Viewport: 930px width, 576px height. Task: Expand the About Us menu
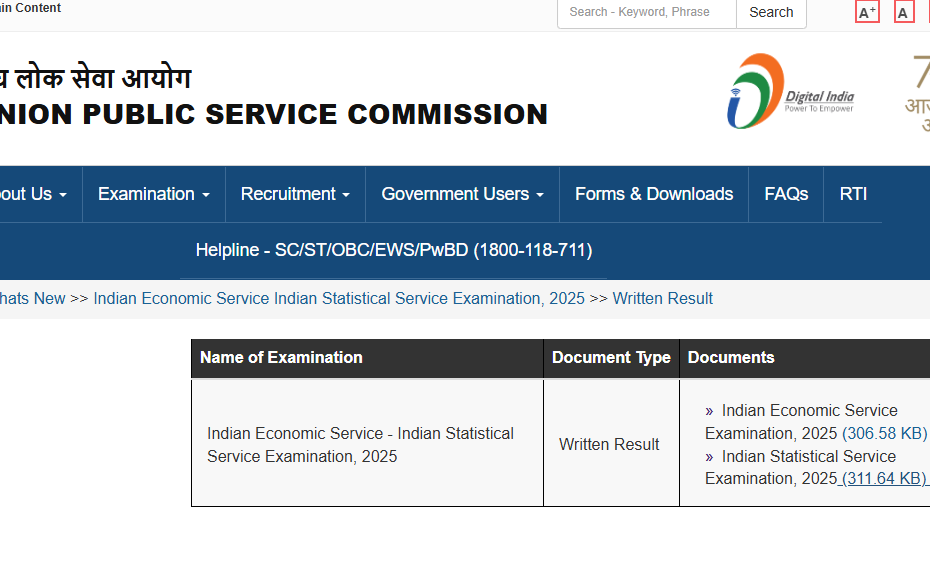point(33,194)
